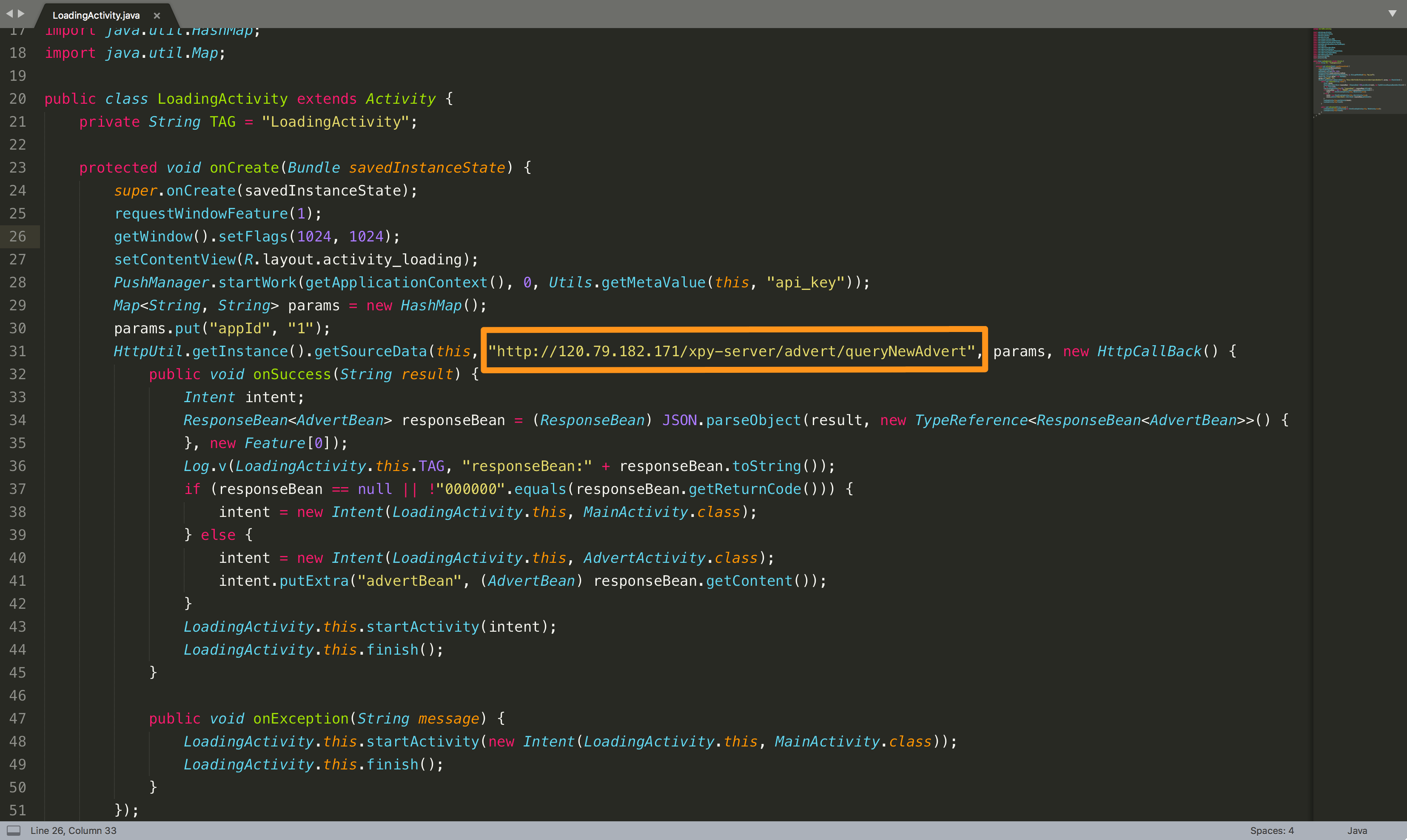Click the panel switcher icon in status bar
This screenshot has height=840, width=1407.
pos(14,830)
